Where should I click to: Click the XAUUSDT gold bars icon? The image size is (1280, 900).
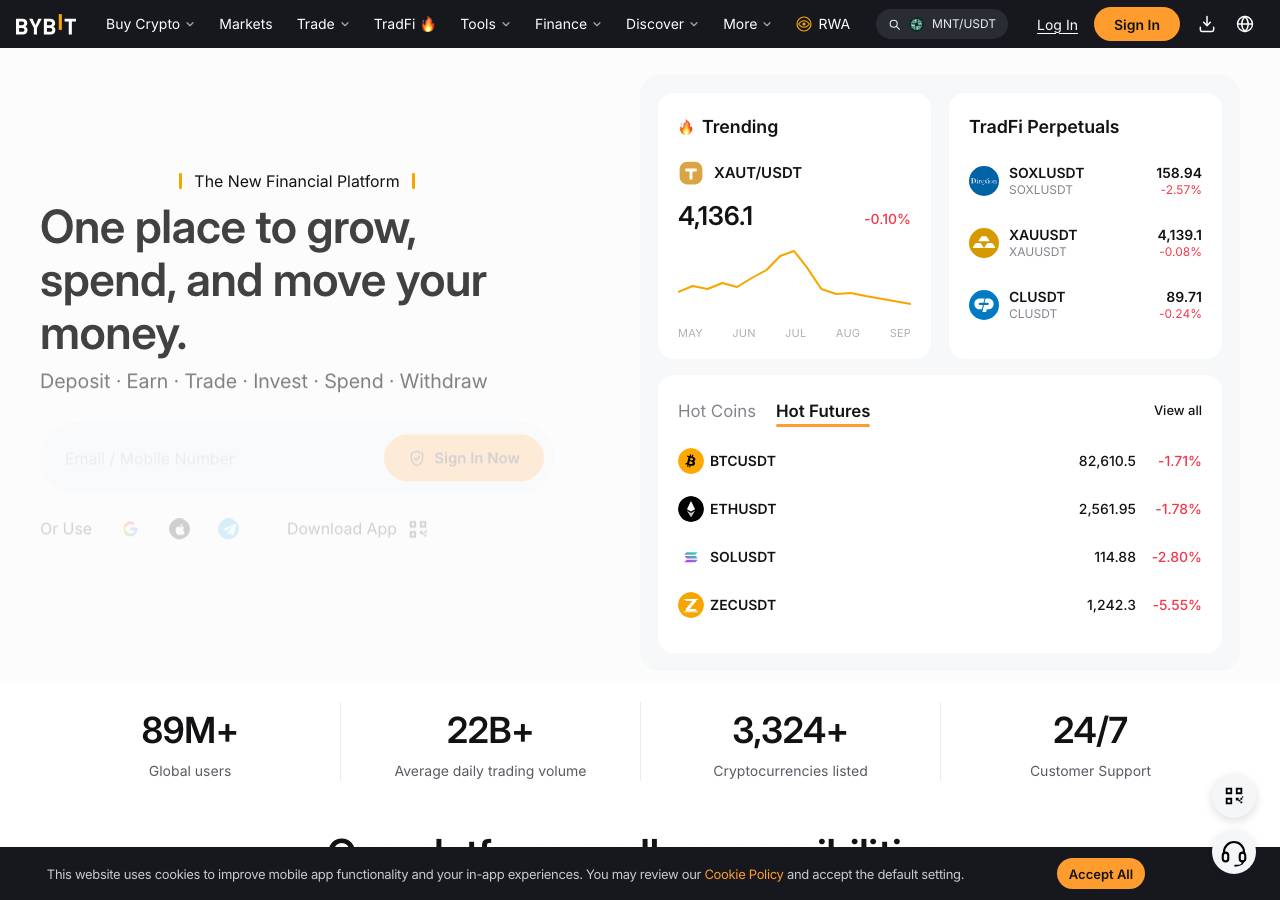pos(984,243)
